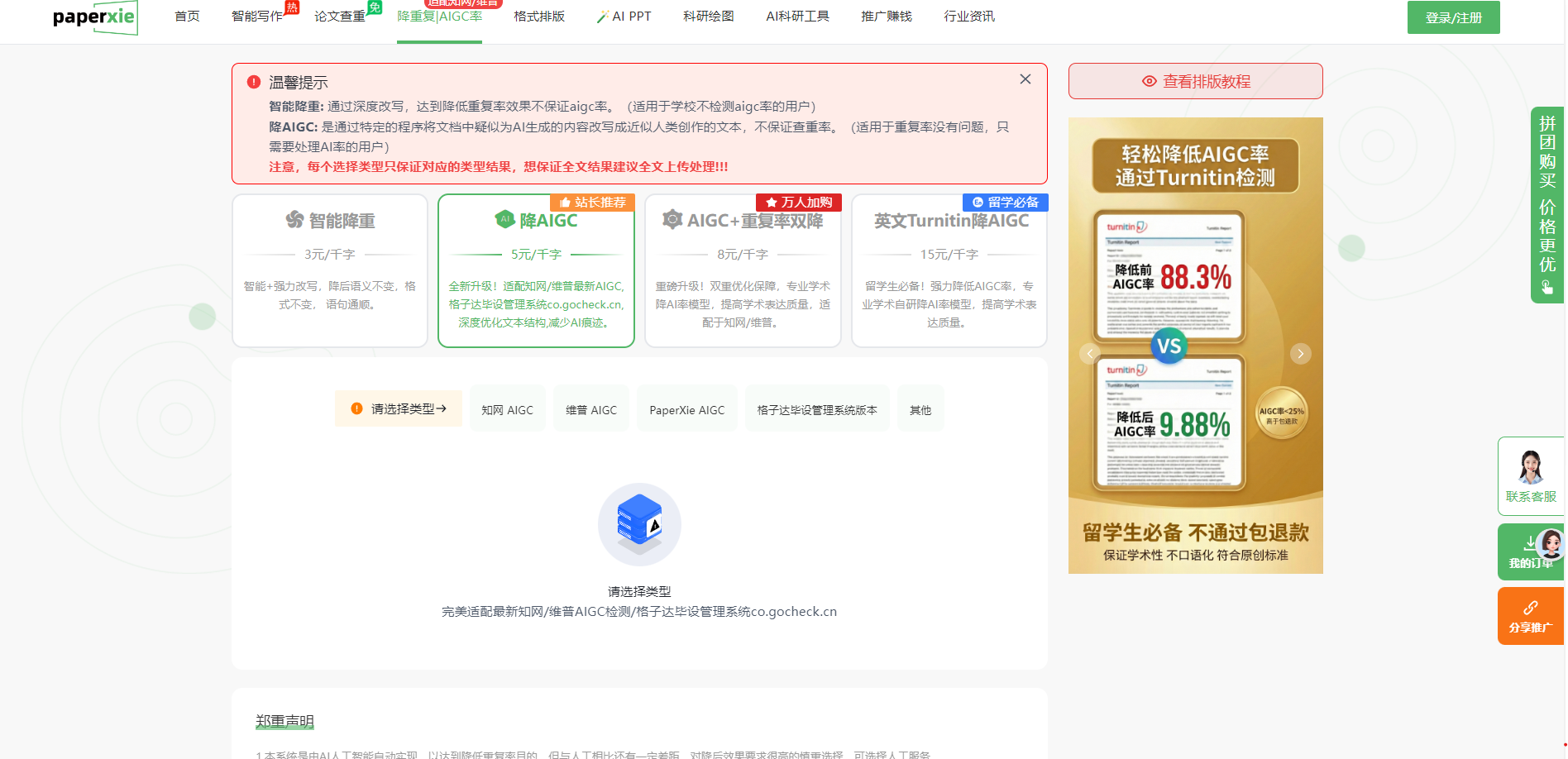Click the blue VS badge in the banner
This screenshot has width=1568, height=759.
1169,346
